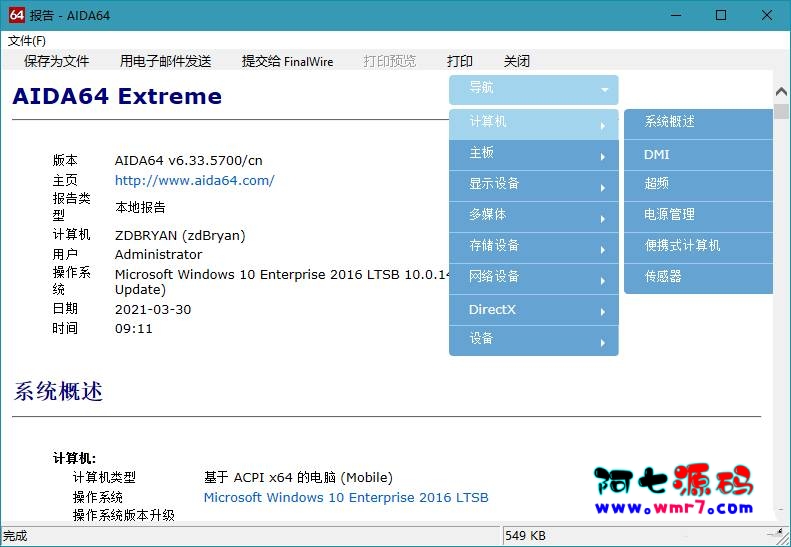Click the AIDA64 Extreme heading
Image resolution: width=791 pixels, height=547 pixels.
[117, 96]
